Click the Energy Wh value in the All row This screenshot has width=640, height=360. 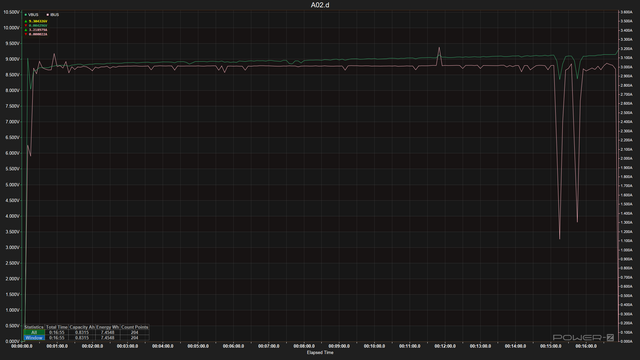(x=108, y=333)
